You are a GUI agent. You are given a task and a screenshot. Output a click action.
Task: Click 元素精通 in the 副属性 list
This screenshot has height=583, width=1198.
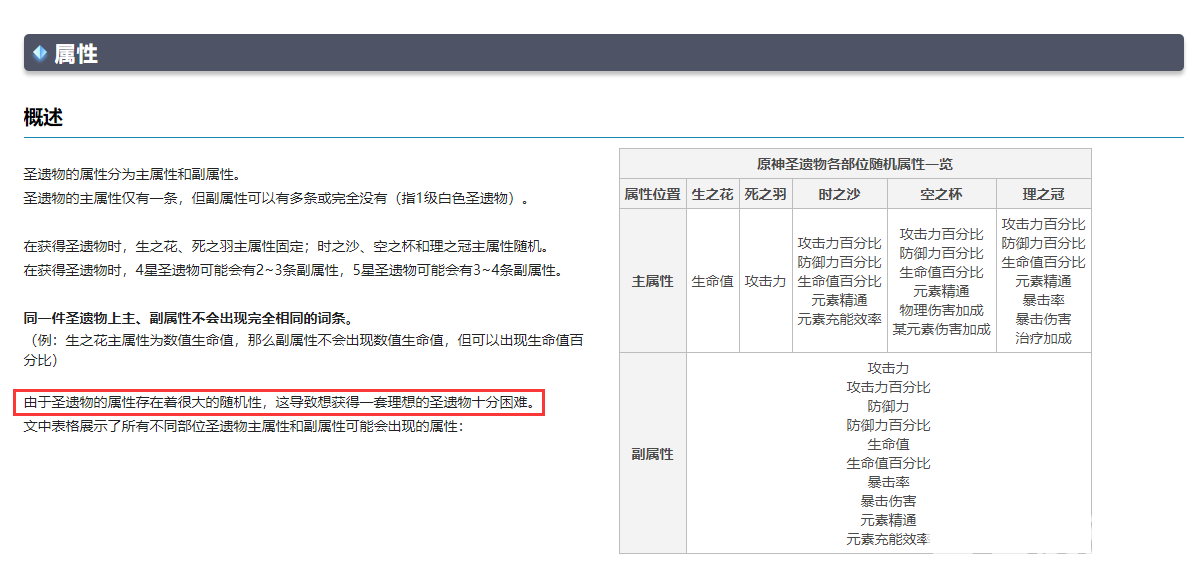pos(889,520)
